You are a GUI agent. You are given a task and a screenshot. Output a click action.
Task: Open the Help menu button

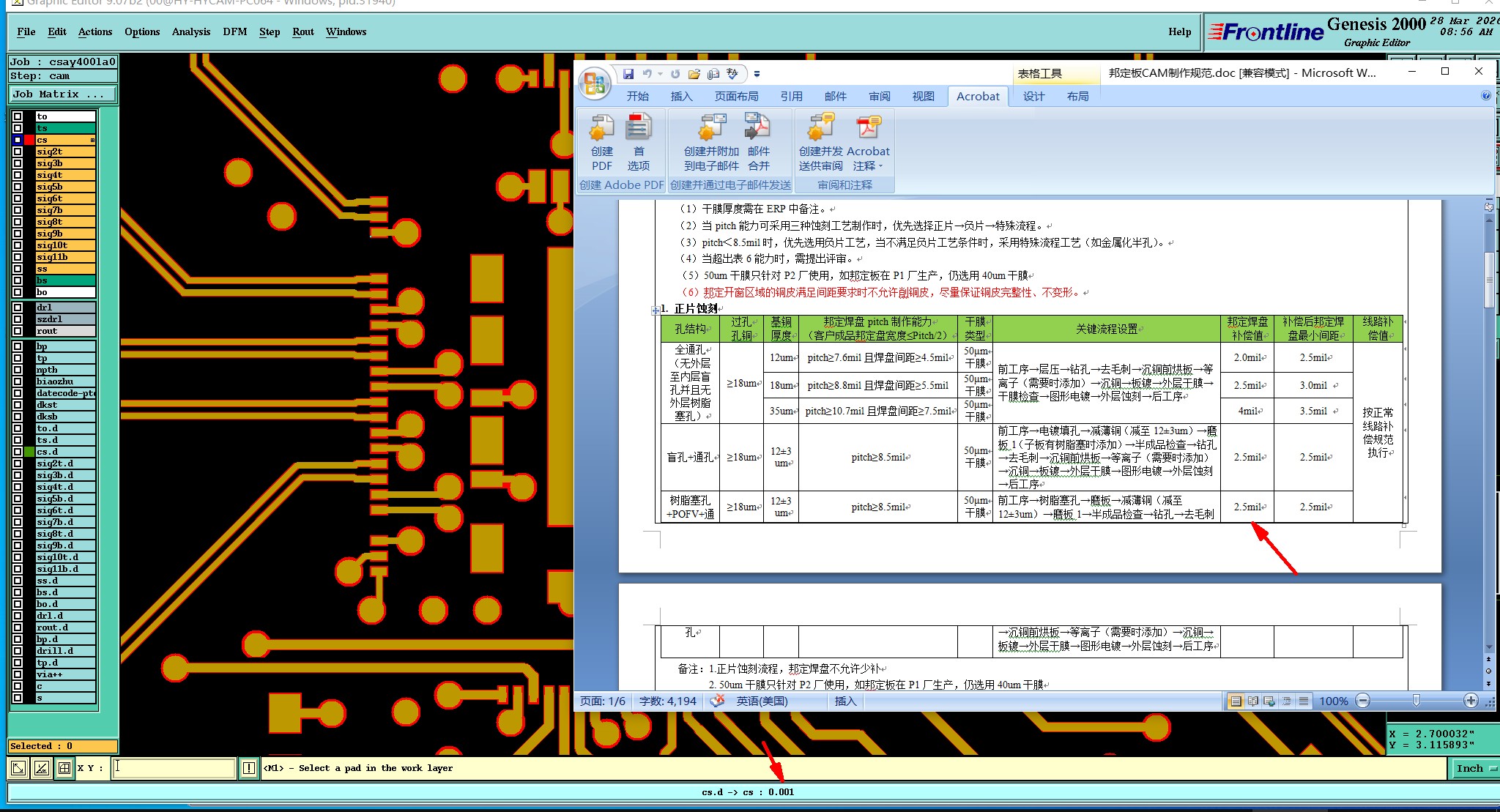click(1179, 31)
